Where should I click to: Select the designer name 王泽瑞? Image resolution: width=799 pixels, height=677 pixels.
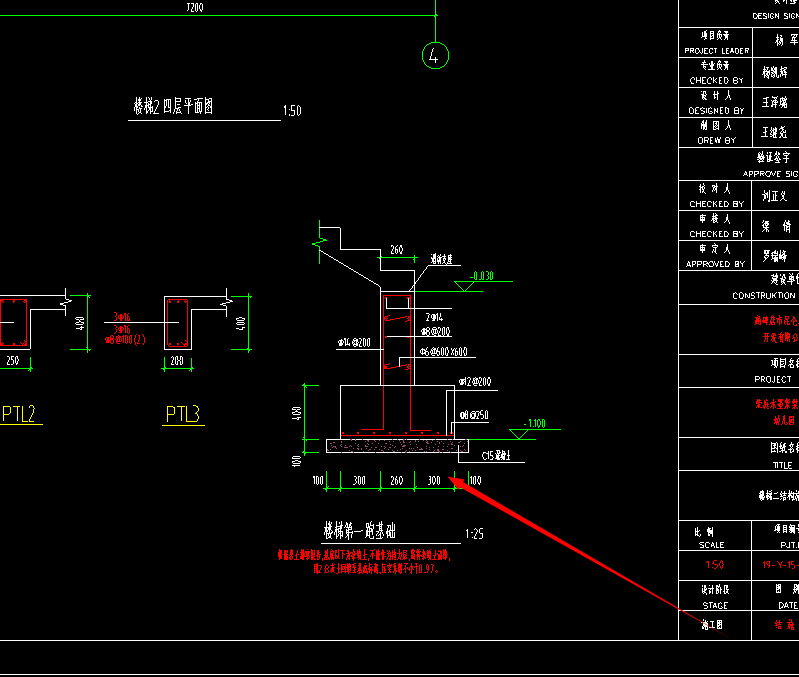point(774,102)
